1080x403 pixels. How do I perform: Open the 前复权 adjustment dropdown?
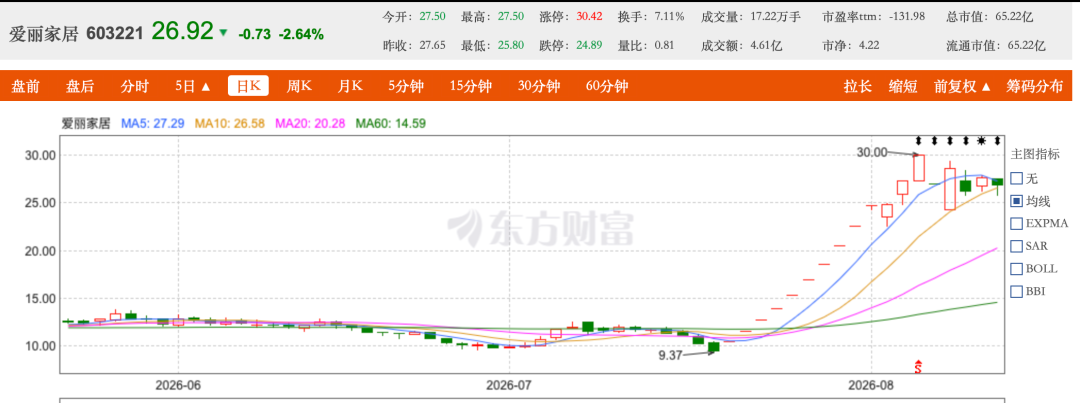962,86
